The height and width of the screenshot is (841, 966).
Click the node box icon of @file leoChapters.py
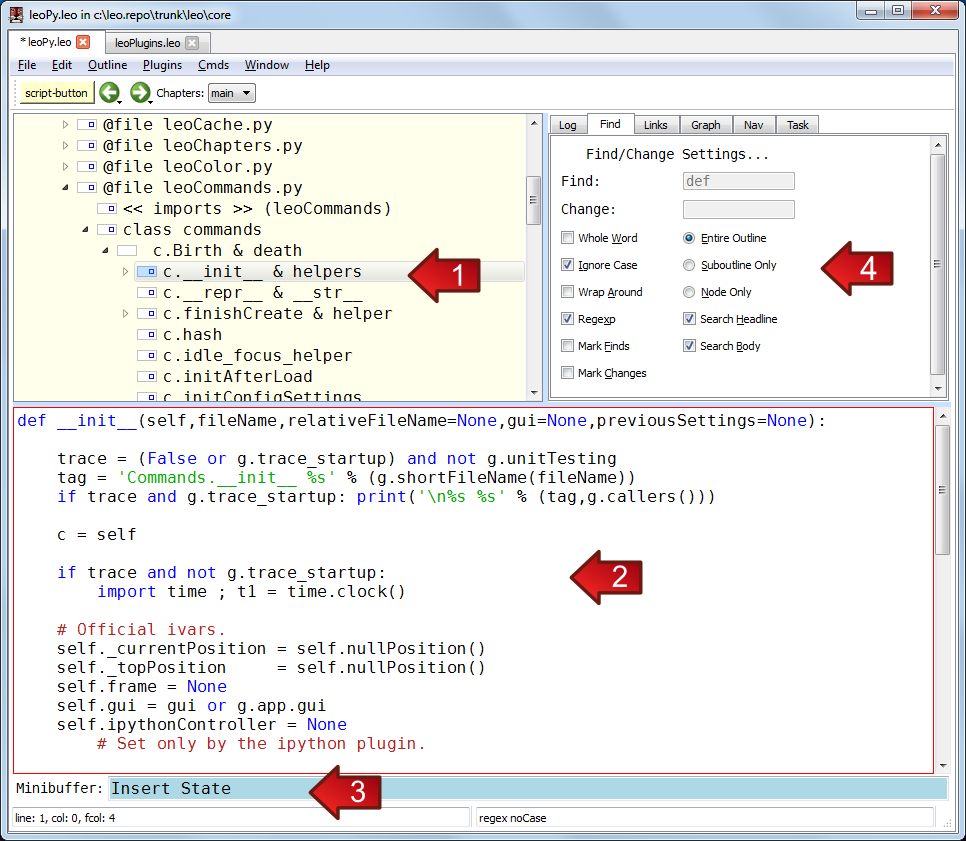(x=87, y=145)
